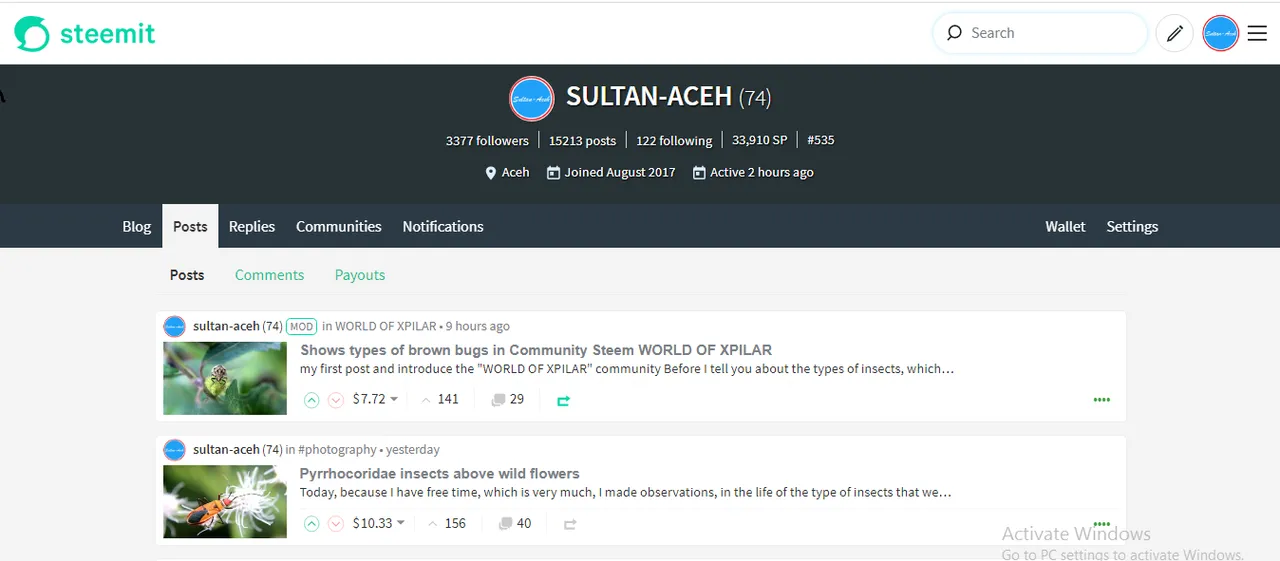Upvote the Pyrrhocoridae insects post
The height and width of the screenshot is (561, 1280).
click(x=312, y=524)
